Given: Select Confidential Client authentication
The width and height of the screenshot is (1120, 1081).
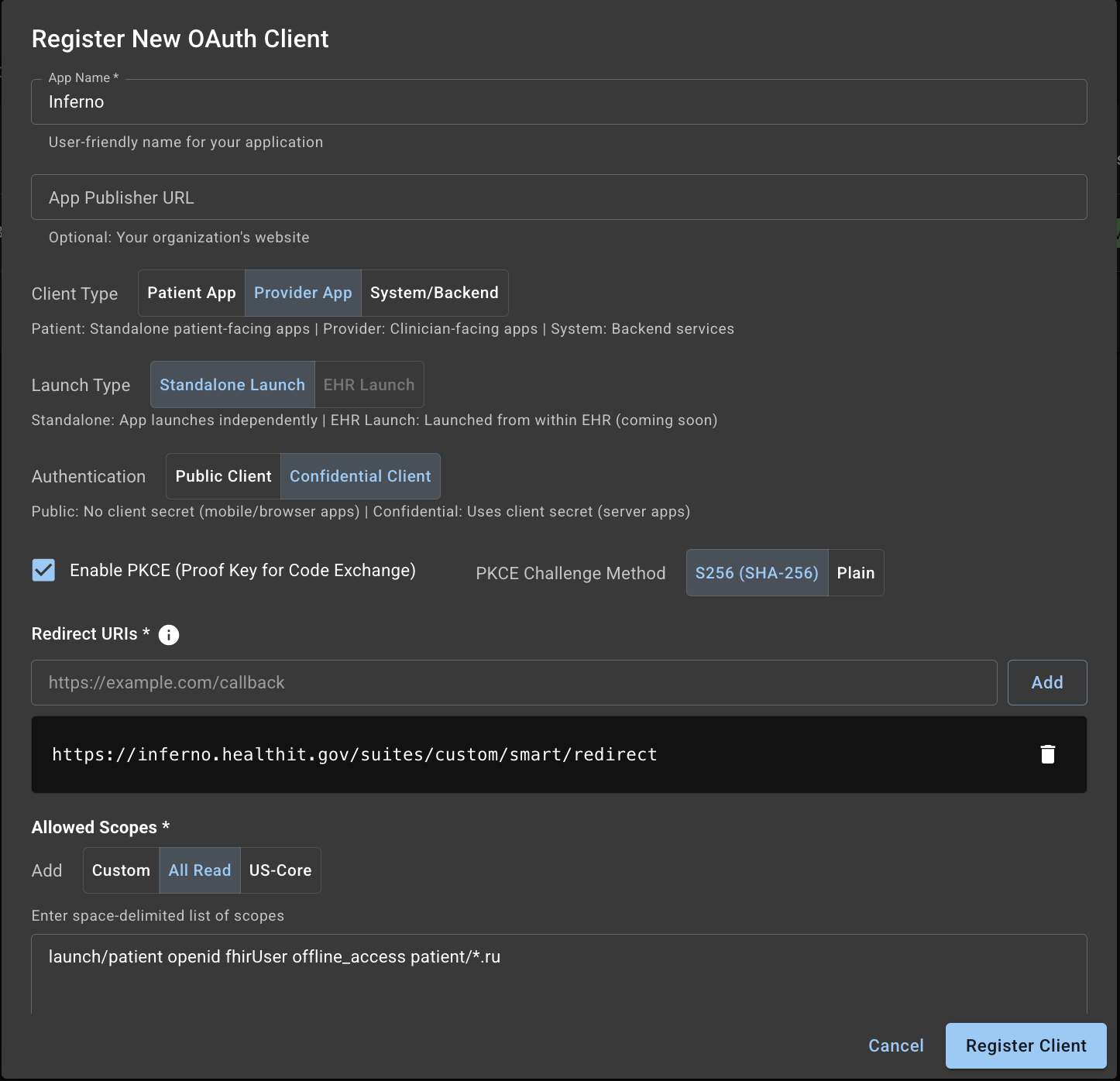Looking at the screenshot, I should [360, 476].
